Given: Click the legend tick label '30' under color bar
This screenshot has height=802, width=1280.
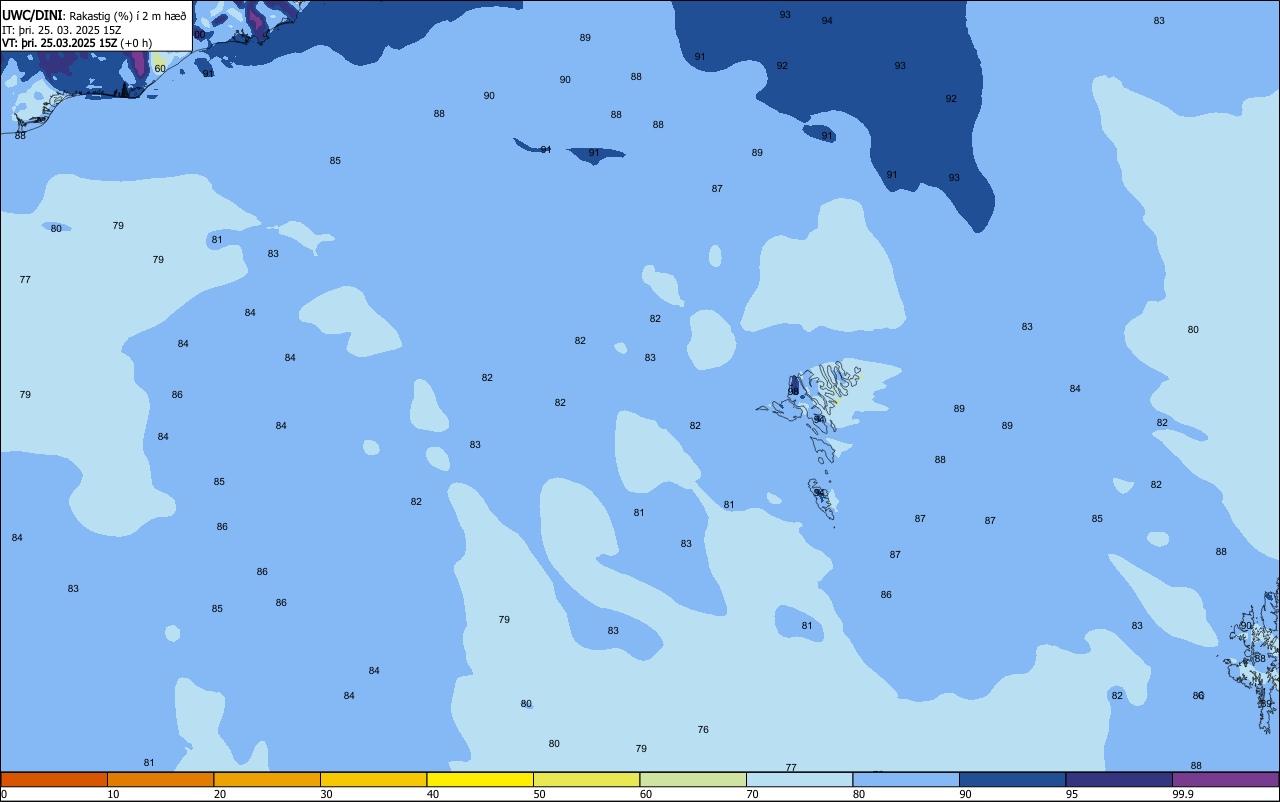Looking at the screenshot, I should tap(326, 794).
